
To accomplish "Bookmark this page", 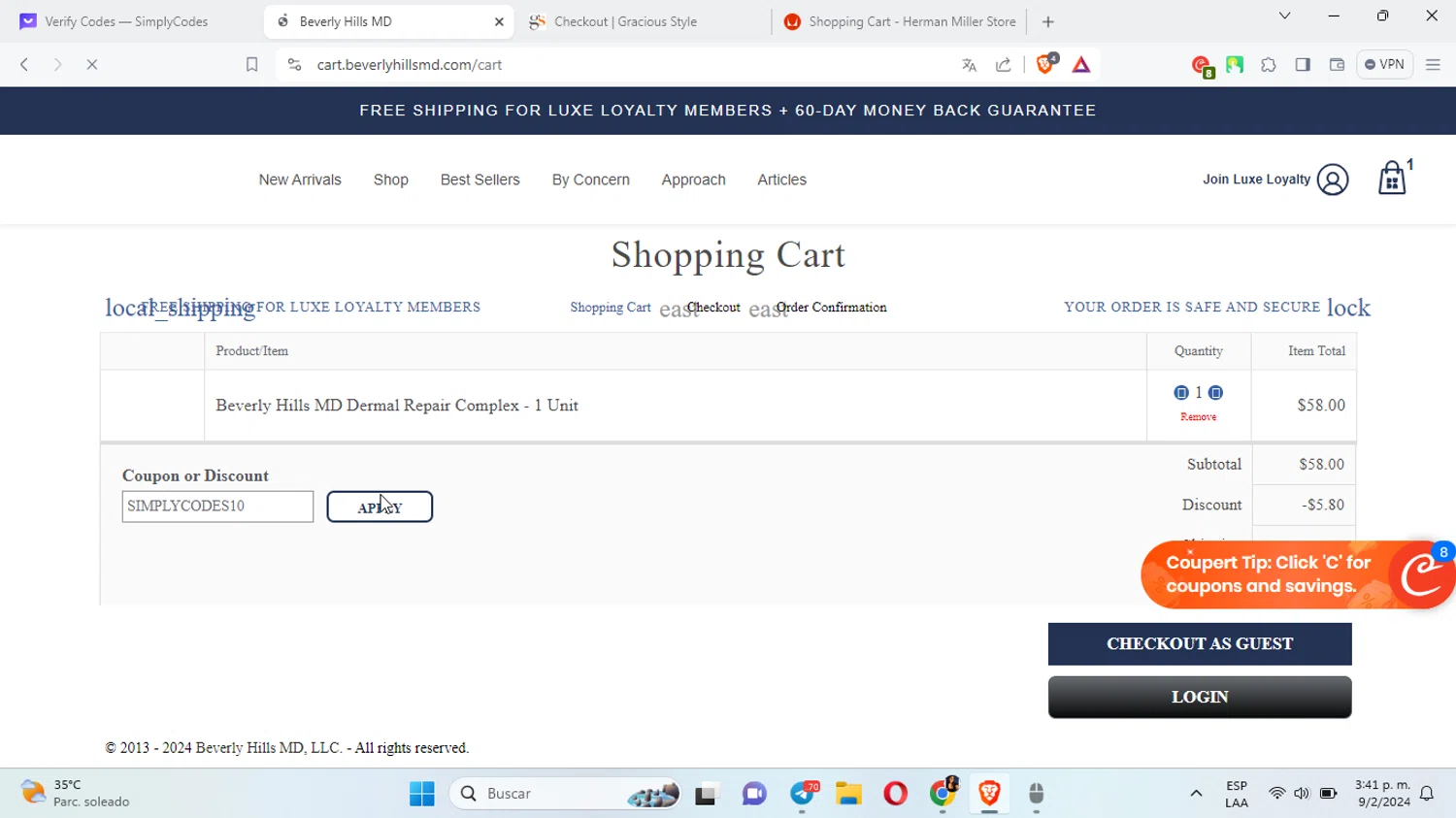I will point(251,65).
